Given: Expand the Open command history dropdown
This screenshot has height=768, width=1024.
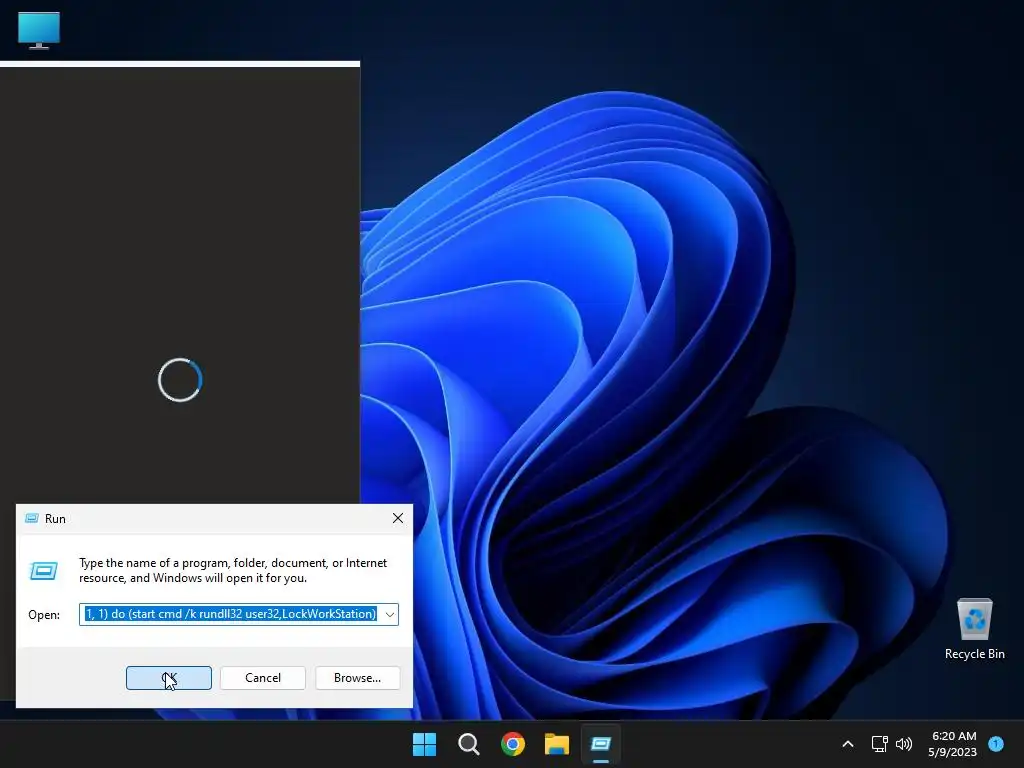Looking at the screenshot, I should [390, 615].
